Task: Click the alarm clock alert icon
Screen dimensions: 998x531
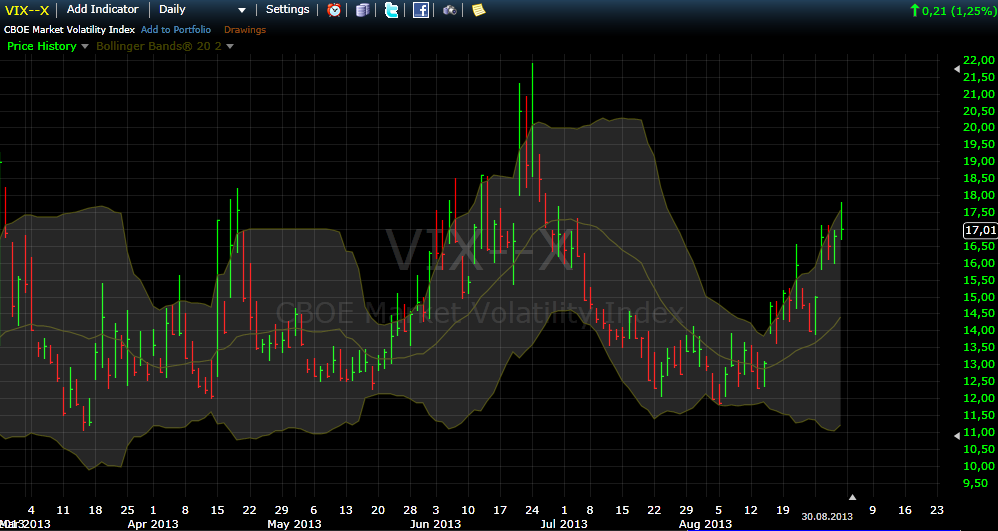Action: pyautogui.click(x=334, y=10)
